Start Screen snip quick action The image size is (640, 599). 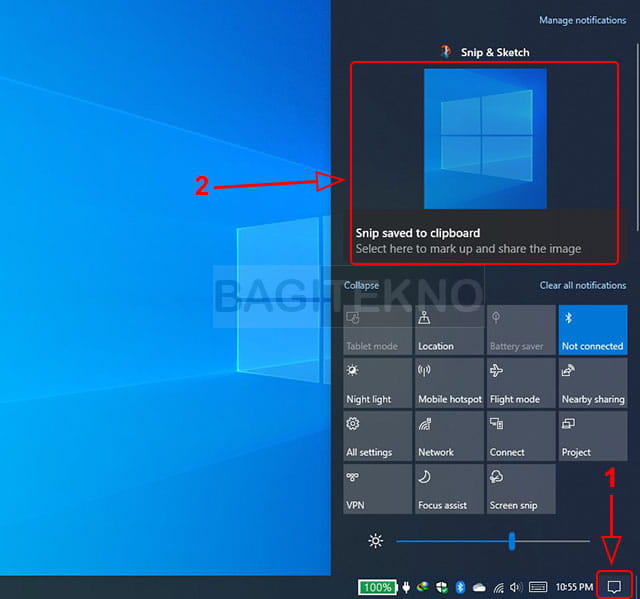point(521,489)
